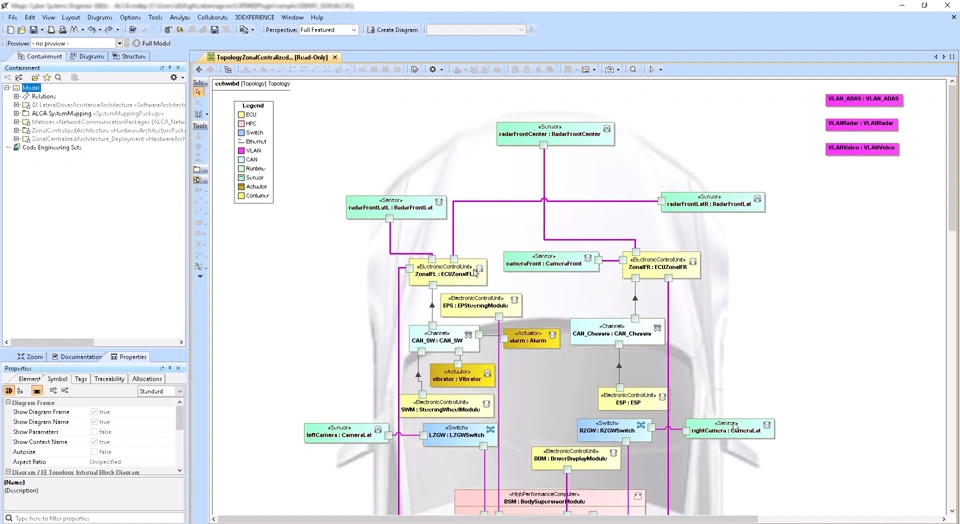Select the Full Model radio option
The height and width of the screenshot is (524, 960).
point(137,43)
